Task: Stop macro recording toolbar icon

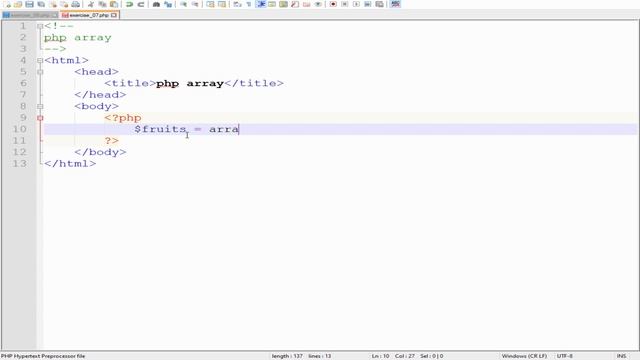Action: click(344, 4)
